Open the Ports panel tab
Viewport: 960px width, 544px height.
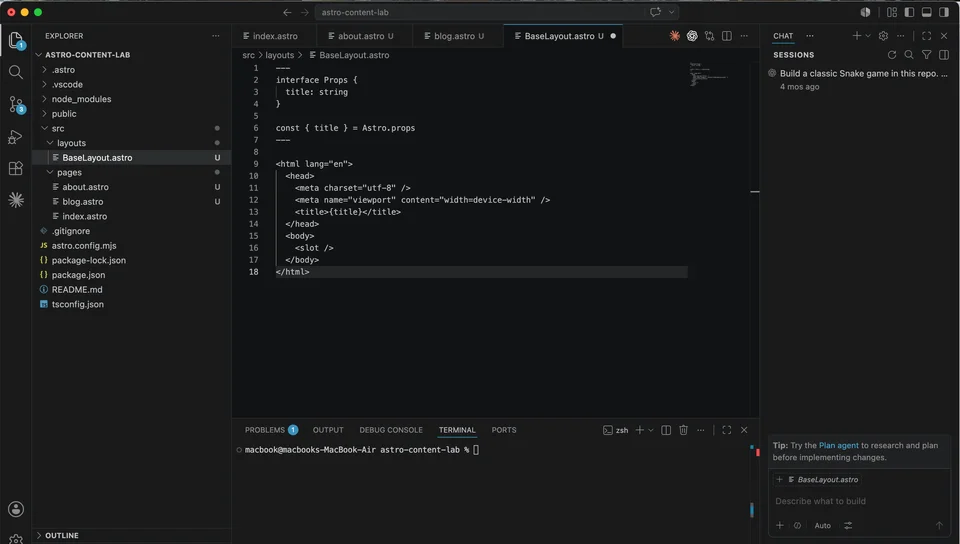click(504, 430)
